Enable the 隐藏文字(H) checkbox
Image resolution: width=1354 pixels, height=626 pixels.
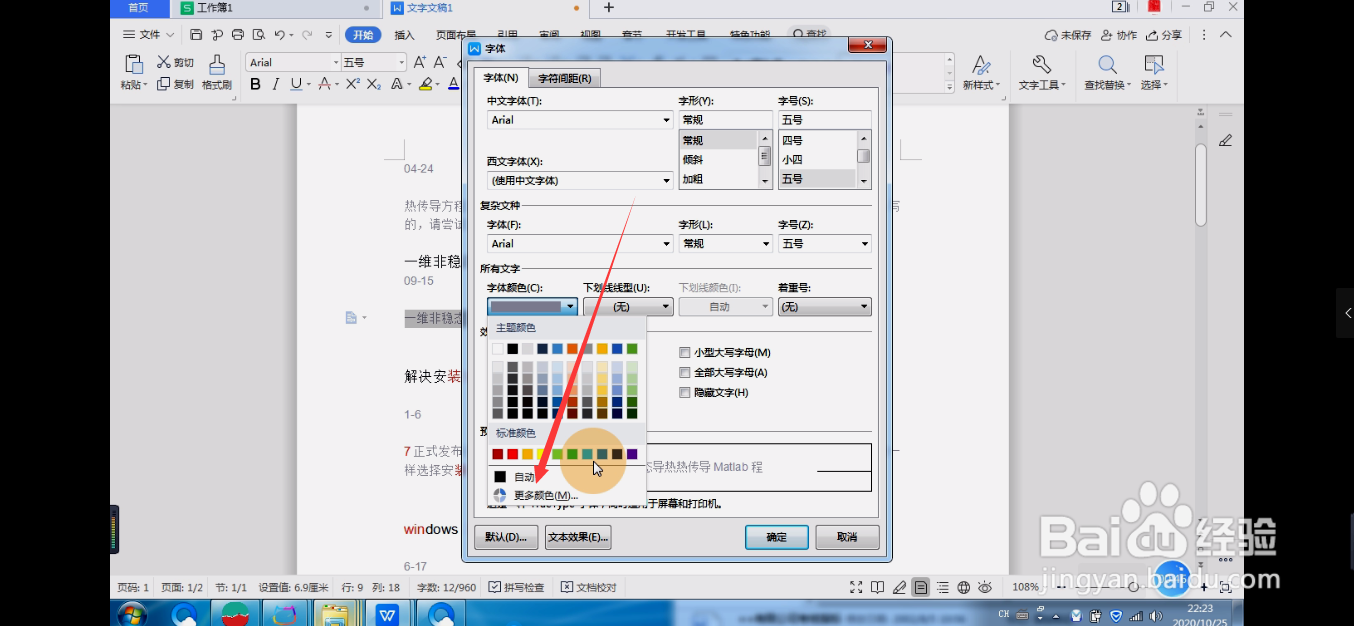685,392
